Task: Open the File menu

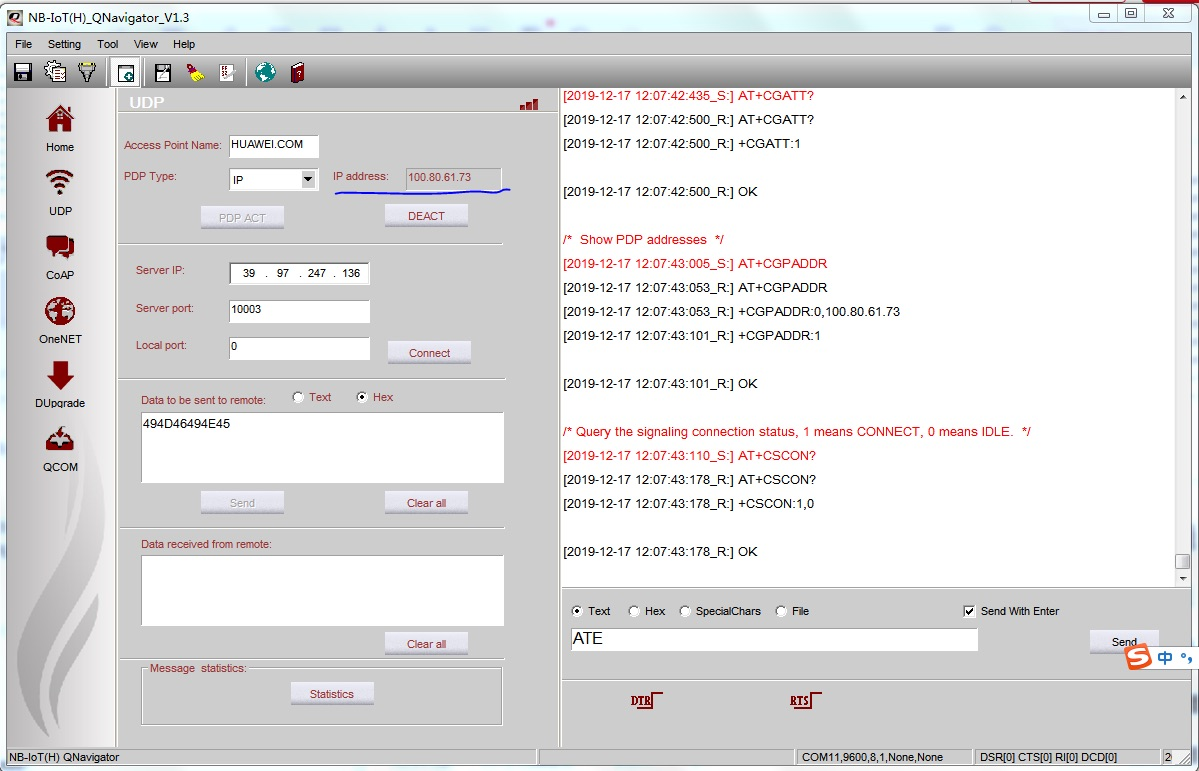Action: (x=23, y=44)
